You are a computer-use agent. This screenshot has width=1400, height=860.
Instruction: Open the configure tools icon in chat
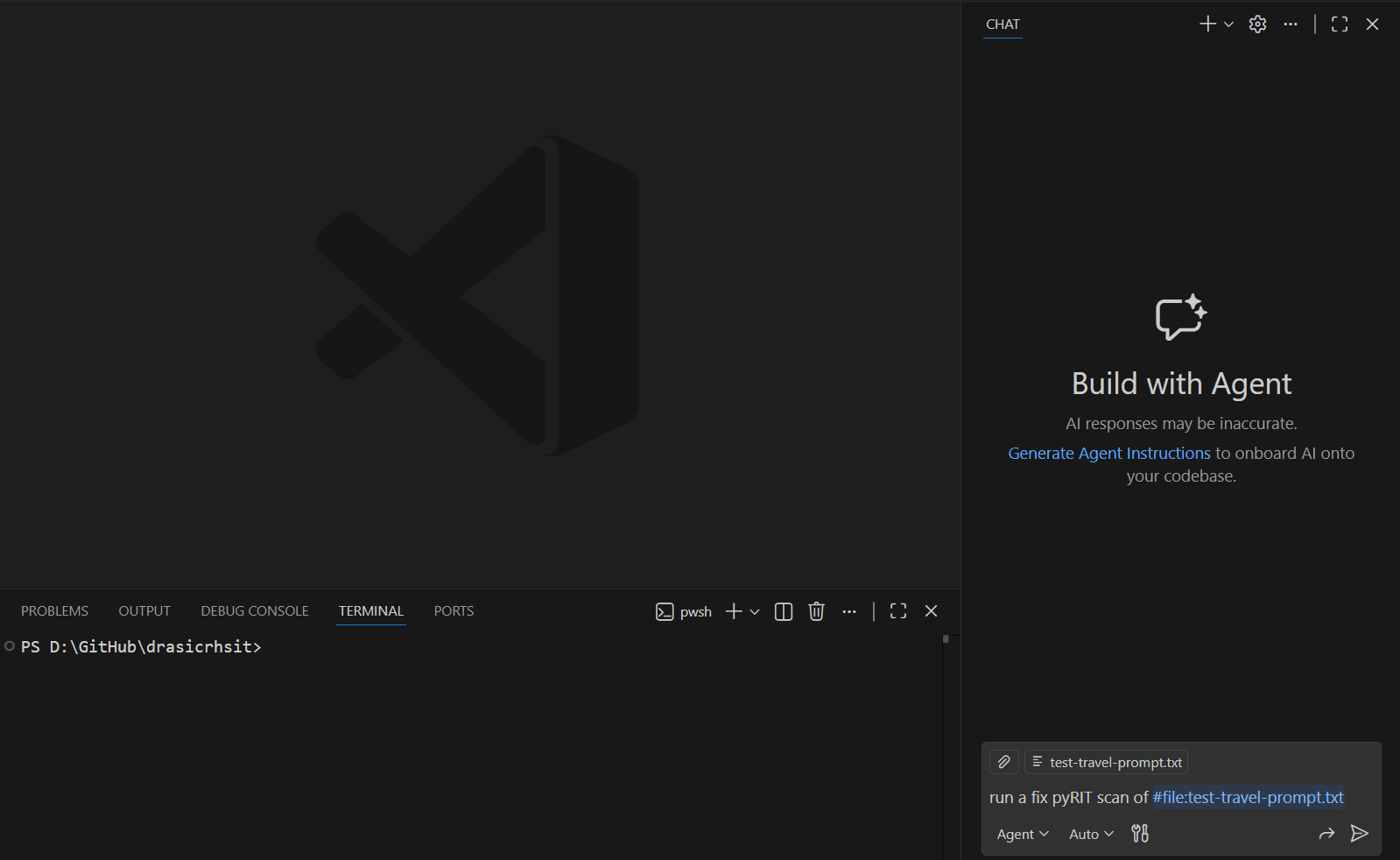1139,834
